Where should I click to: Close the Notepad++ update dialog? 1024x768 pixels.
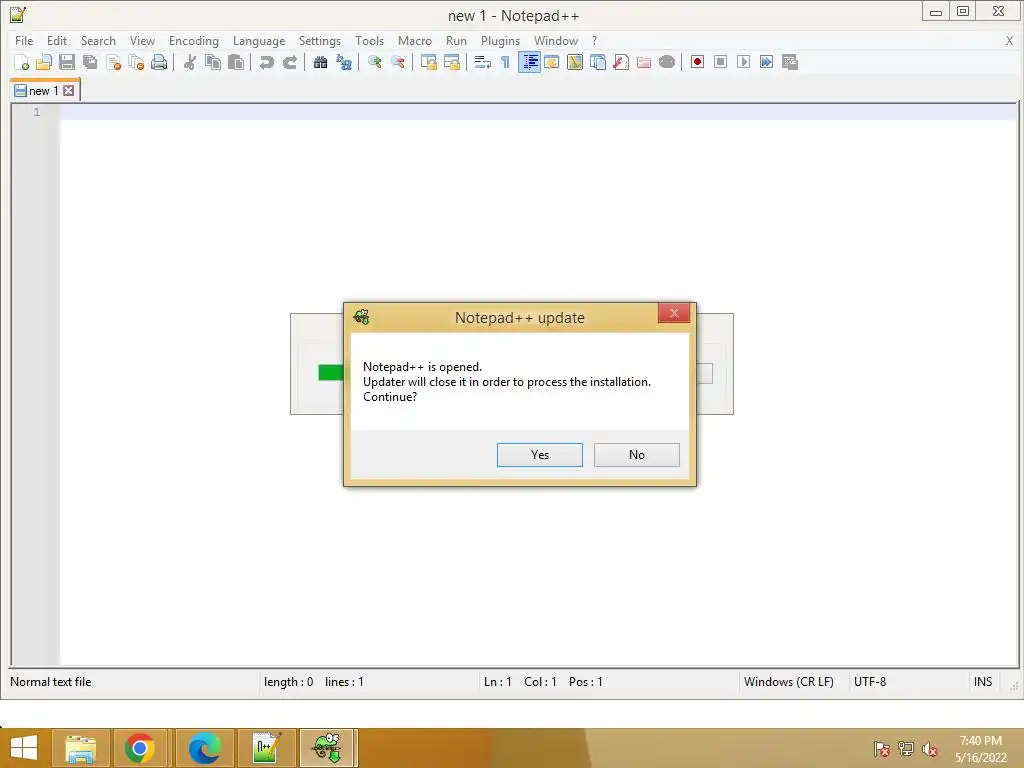674,313
